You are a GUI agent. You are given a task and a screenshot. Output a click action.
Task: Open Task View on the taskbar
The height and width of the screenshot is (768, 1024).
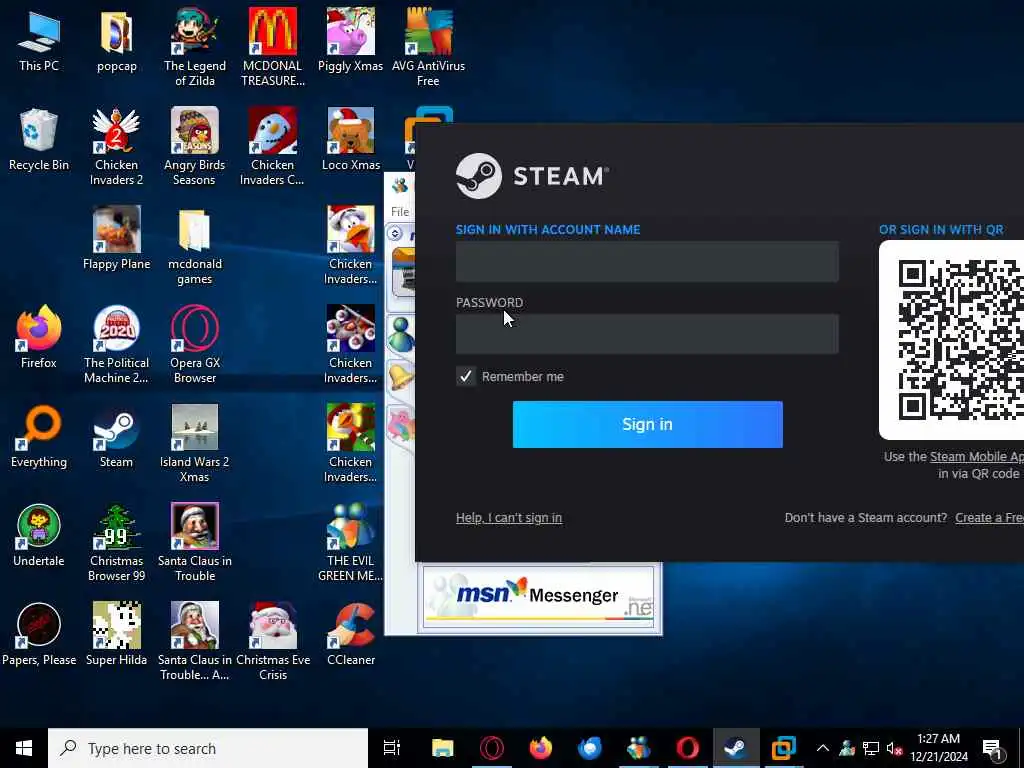pos(392,748)
